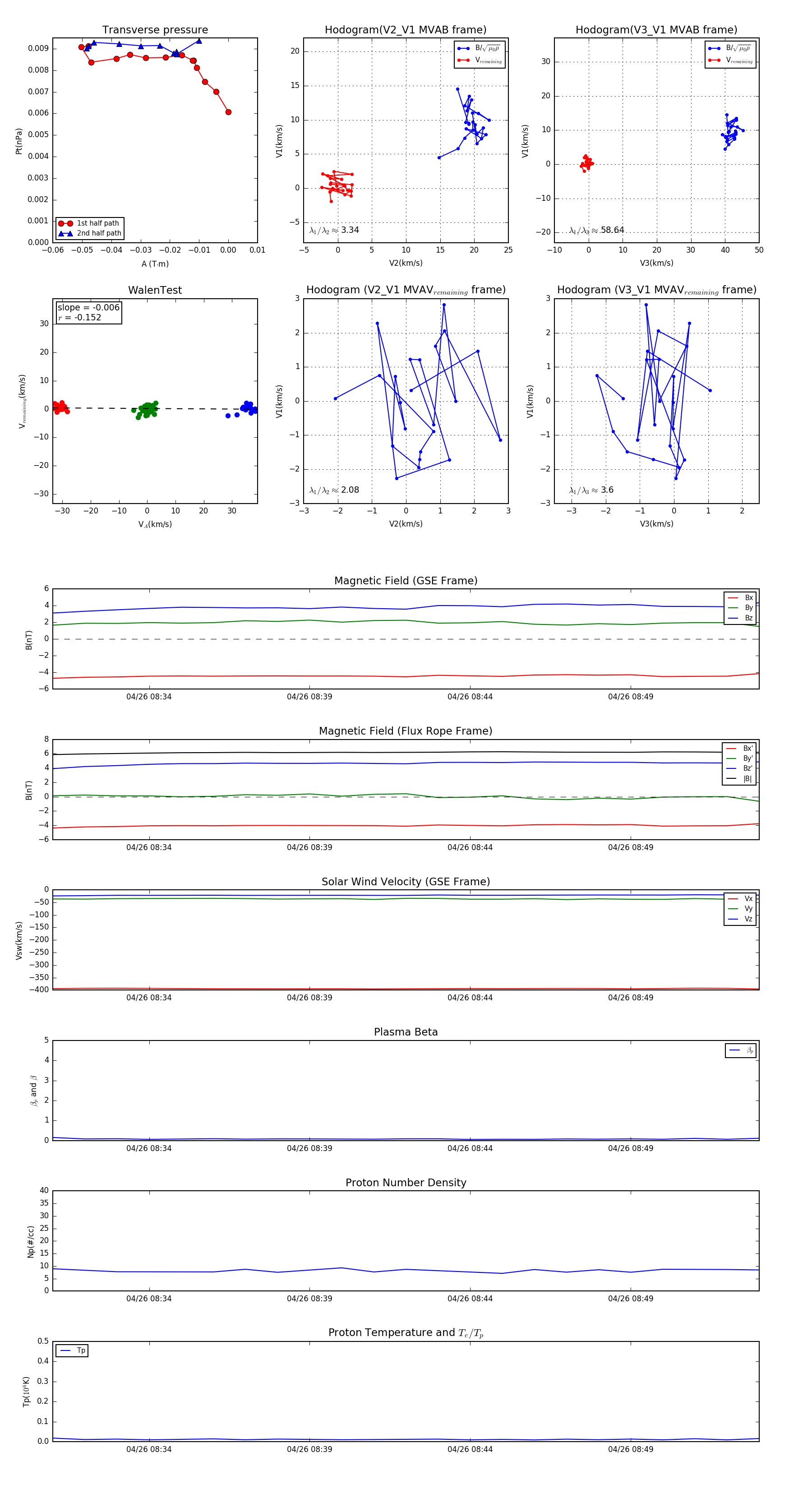Click '04/26 08:34' tick under GSE magnetic field
812x1489 pixels.
[x=149, y=697]
